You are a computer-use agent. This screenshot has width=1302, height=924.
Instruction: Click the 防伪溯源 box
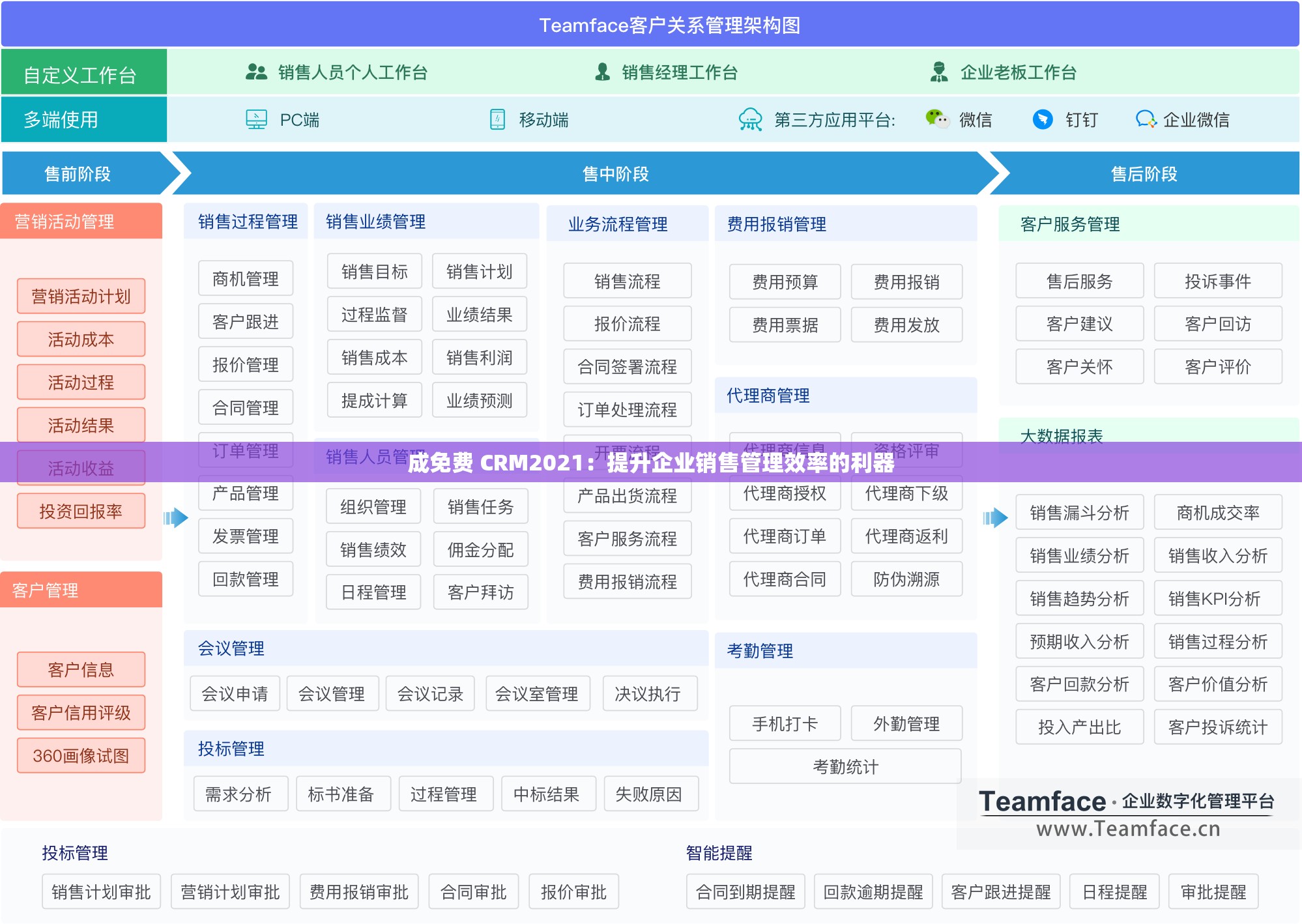click(x=907, y=579)
